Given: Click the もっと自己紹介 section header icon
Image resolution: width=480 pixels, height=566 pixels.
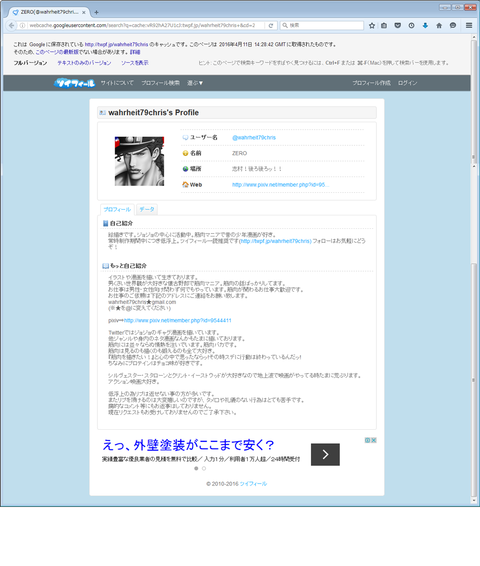Looking at the screenshot, I should [x=105, y=266].
